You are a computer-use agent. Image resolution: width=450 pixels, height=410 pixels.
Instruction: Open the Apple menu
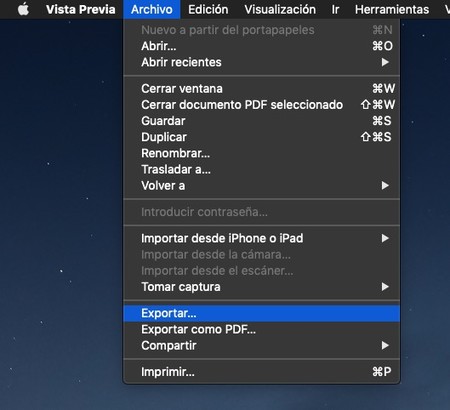pyautogui.click(x=23, y=9)
